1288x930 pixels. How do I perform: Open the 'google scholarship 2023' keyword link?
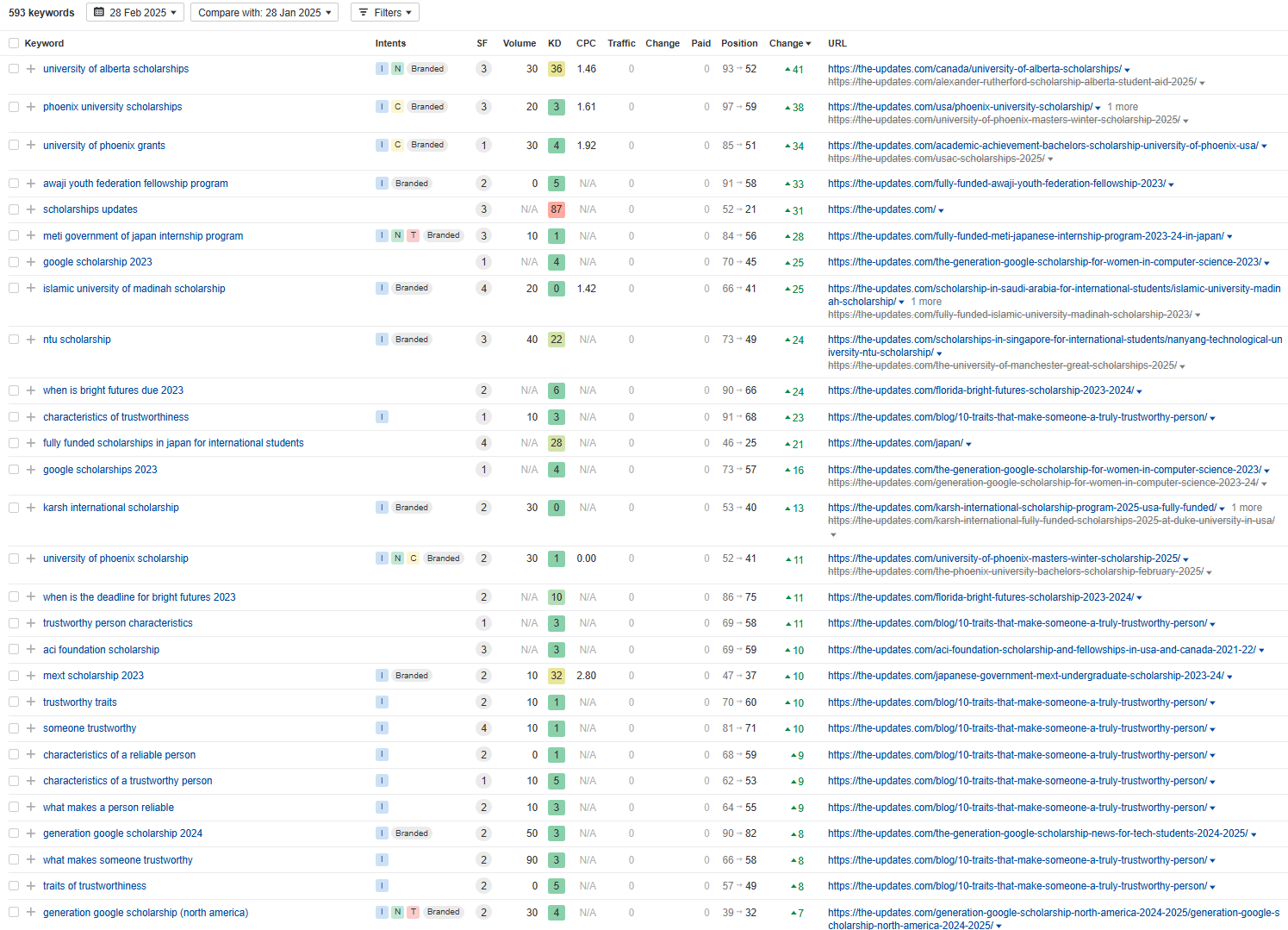click(x=97, y=262)
